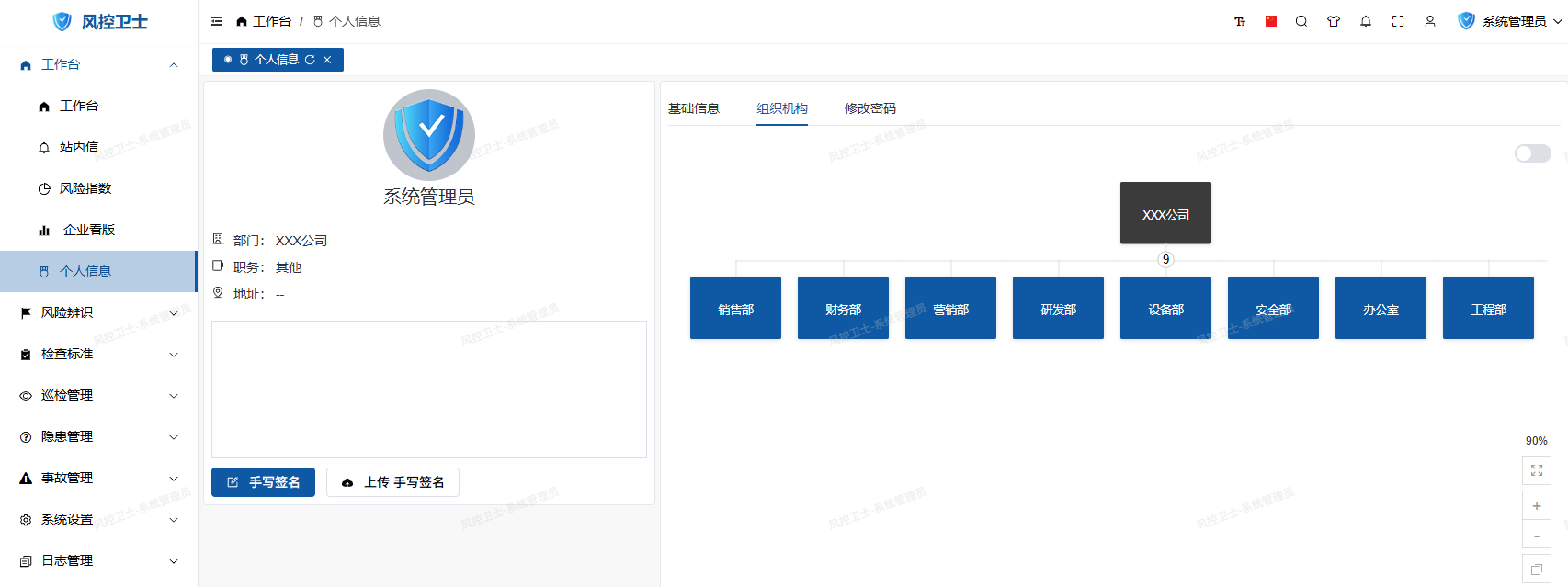The image size is (1568, 587).
Task: Switch to the 修改密码 tab
Action: [869, 108]
